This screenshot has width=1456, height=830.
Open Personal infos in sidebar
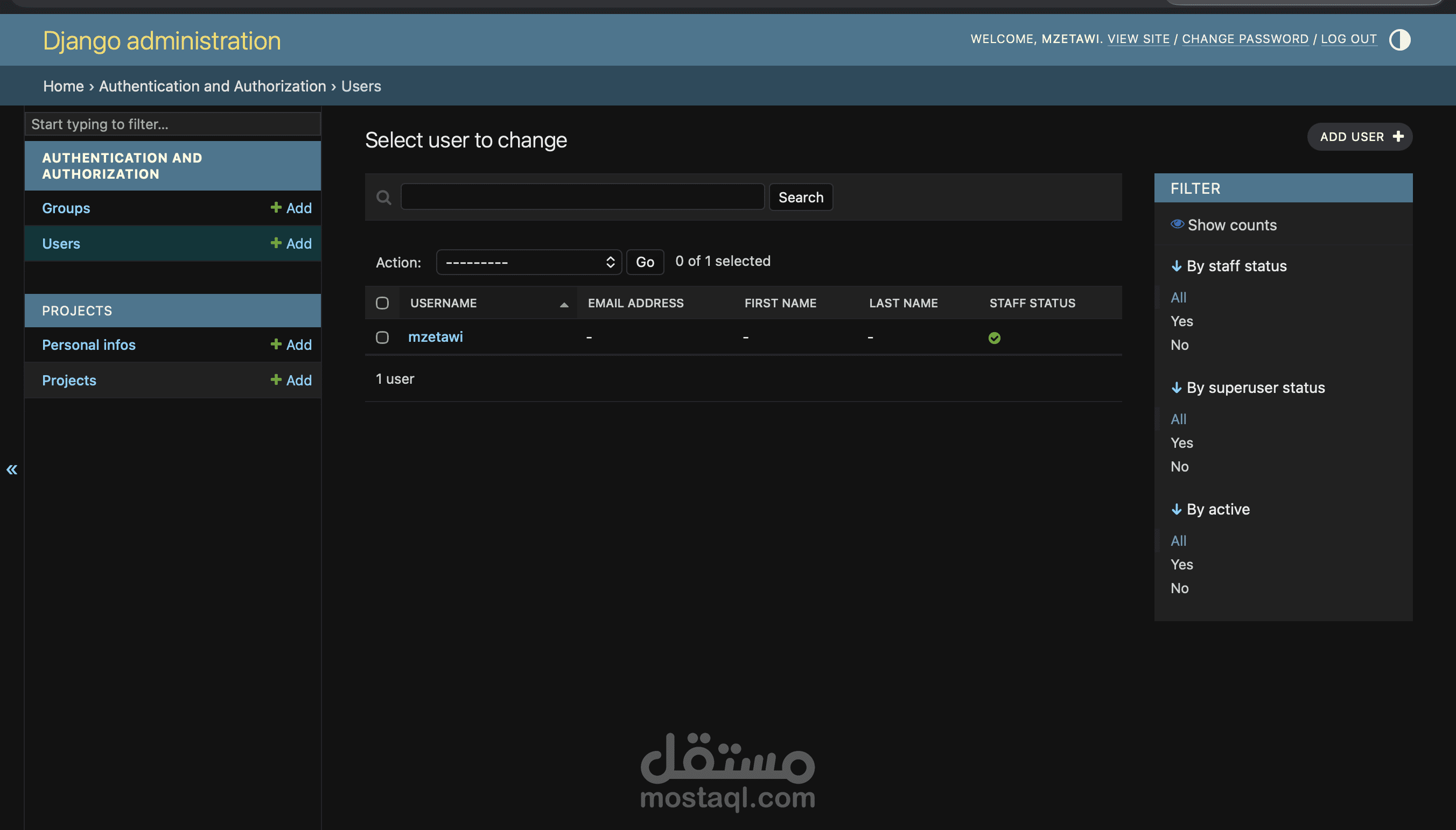pyautogui.click(x=89, y=345)
